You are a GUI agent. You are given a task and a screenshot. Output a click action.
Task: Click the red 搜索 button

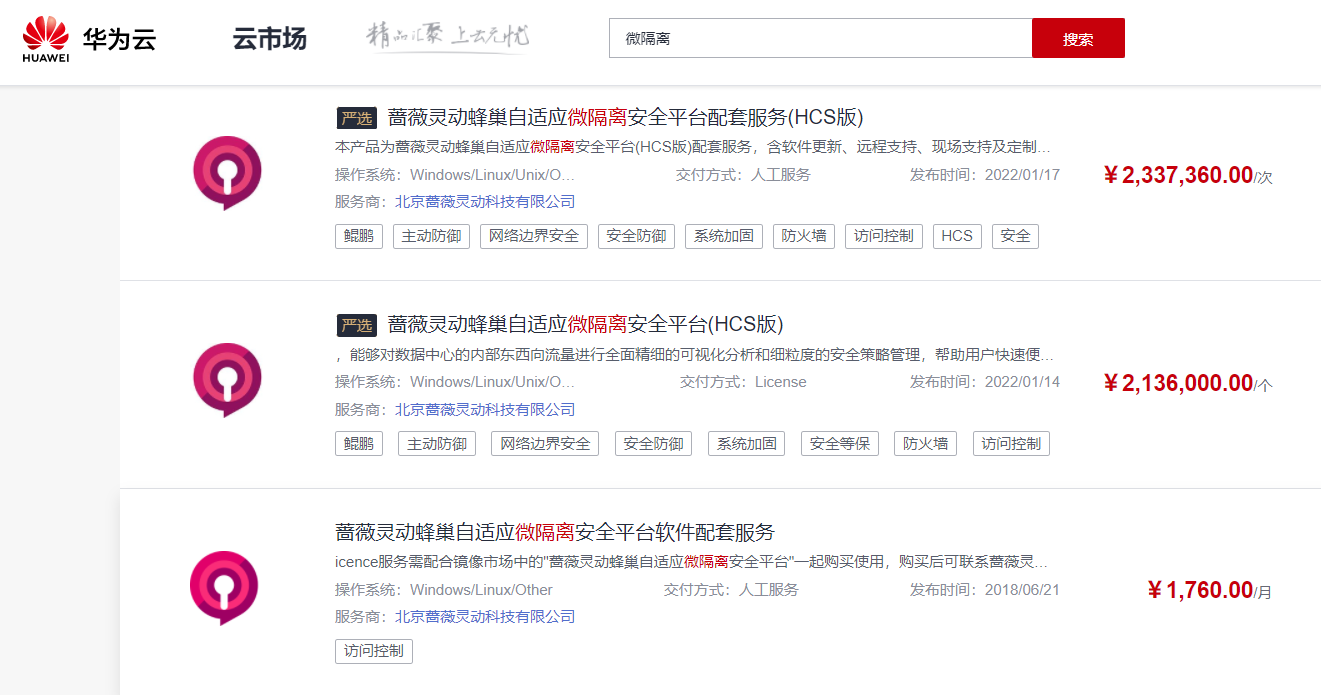[1078, 38]
